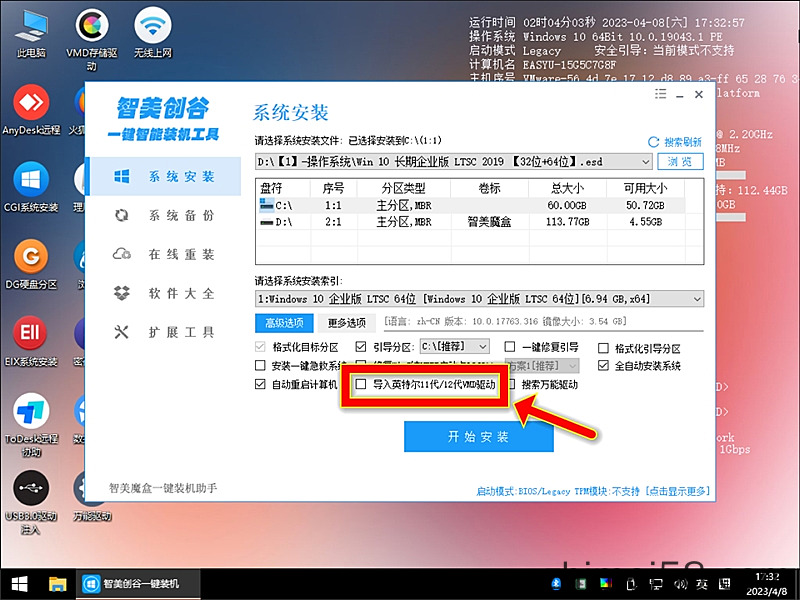Click the 点击显示更多 link

(x=677, y=491)
